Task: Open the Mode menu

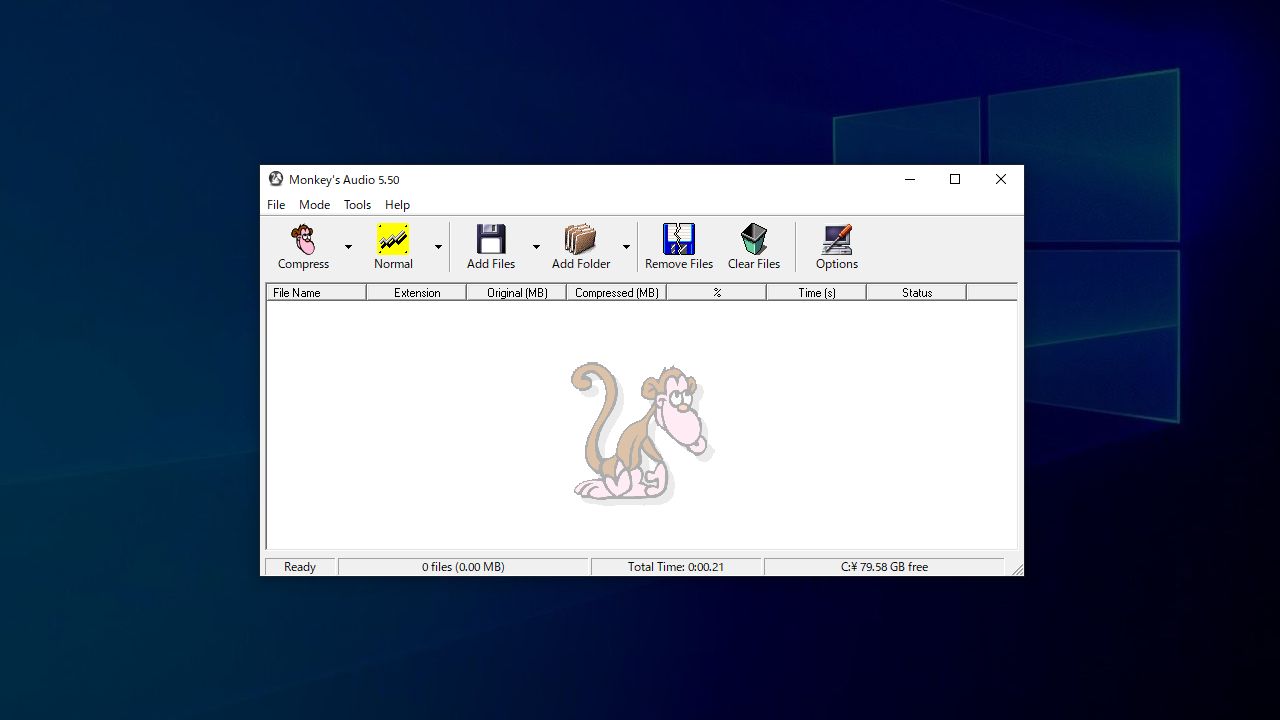Action: (x=314, y=205)
